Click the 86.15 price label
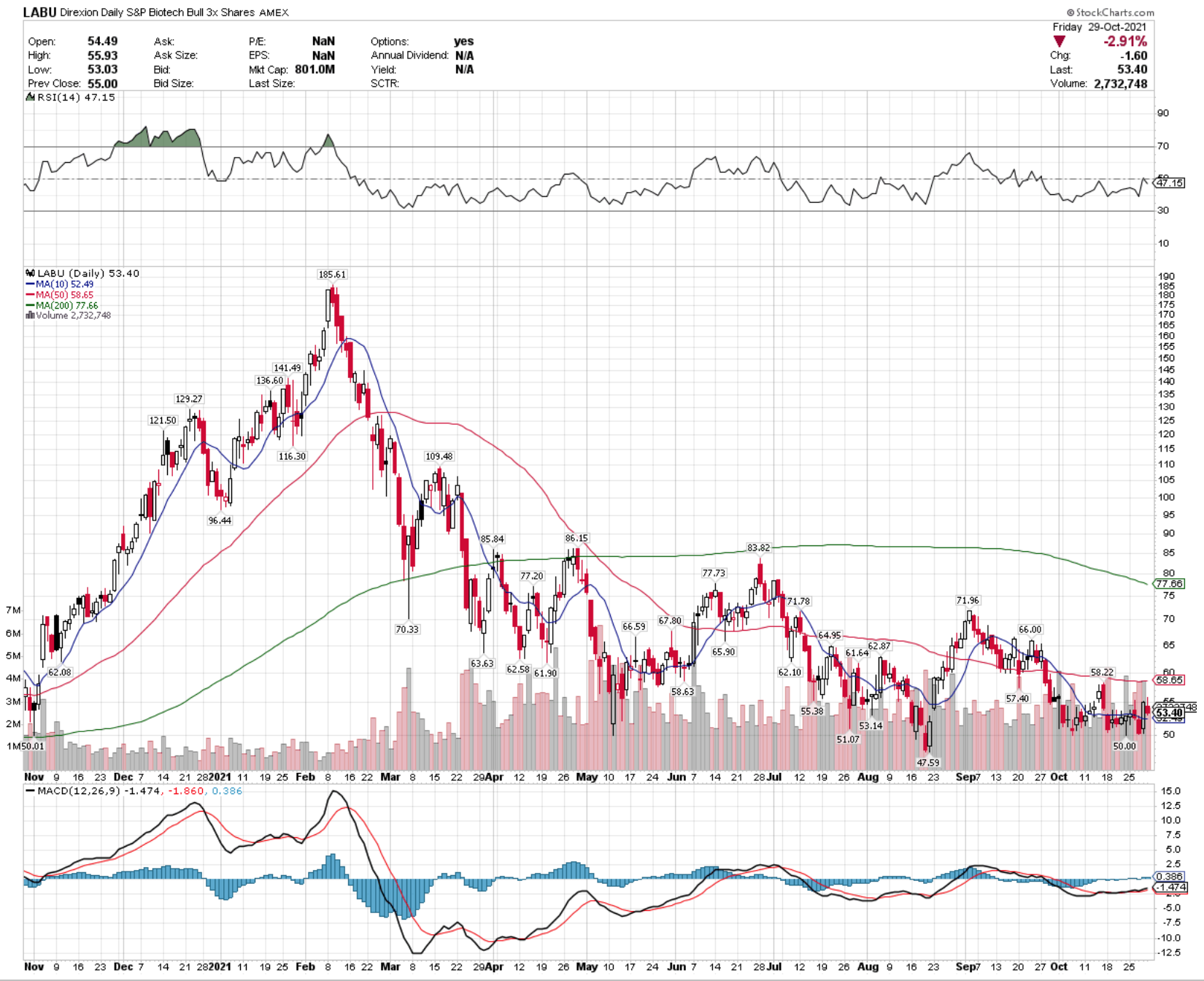This screenshot has width=1204, height=981. pyautogui.click(x=576, y=538)
